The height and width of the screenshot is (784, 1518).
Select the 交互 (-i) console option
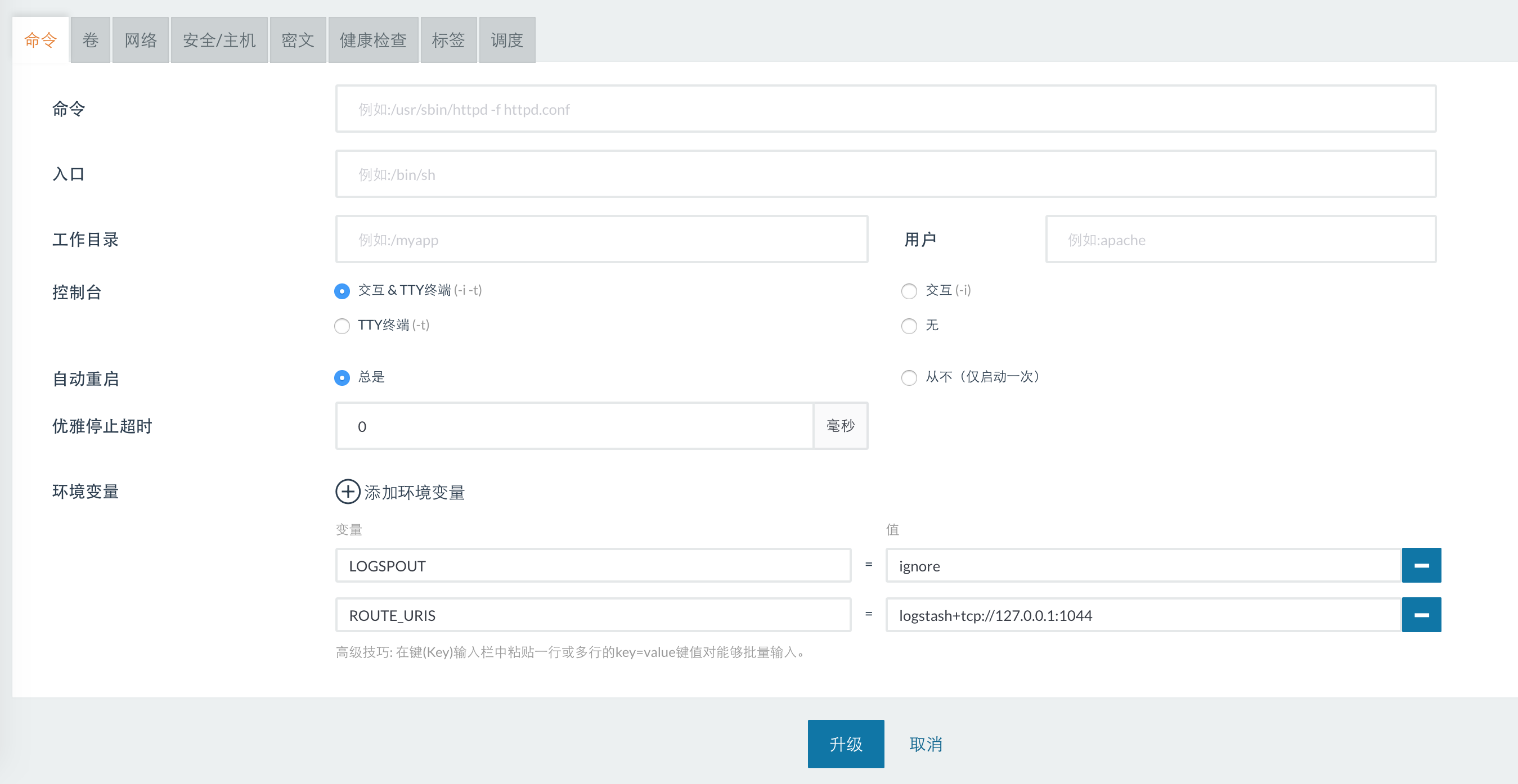pos(909,291)
